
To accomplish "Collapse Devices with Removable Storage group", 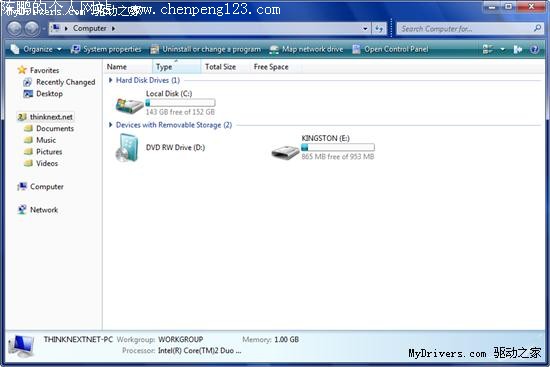I will (x=111, y=125).
